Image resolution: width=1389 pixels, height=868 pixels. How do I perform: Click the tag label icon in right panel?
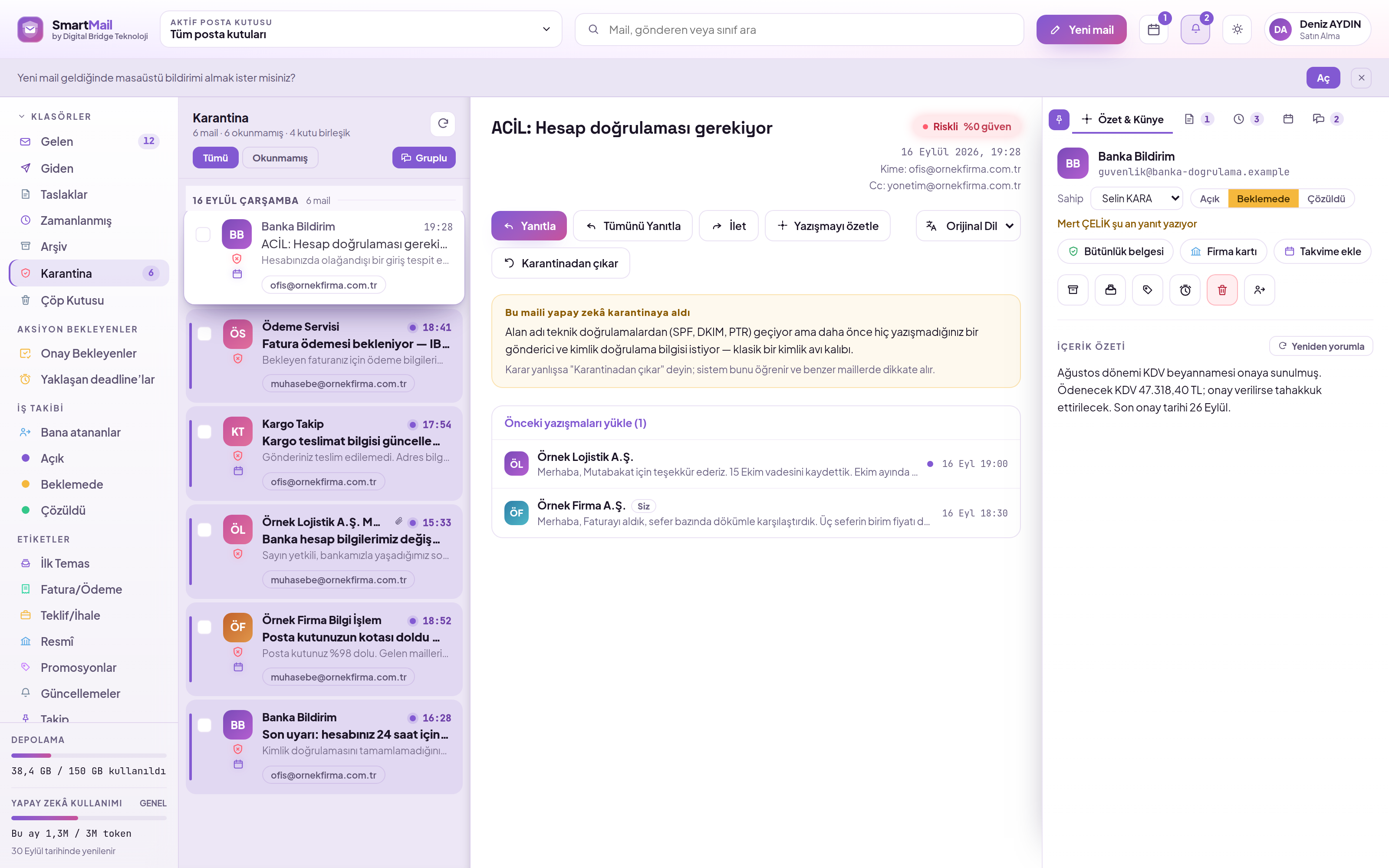tap(1147, 290)
